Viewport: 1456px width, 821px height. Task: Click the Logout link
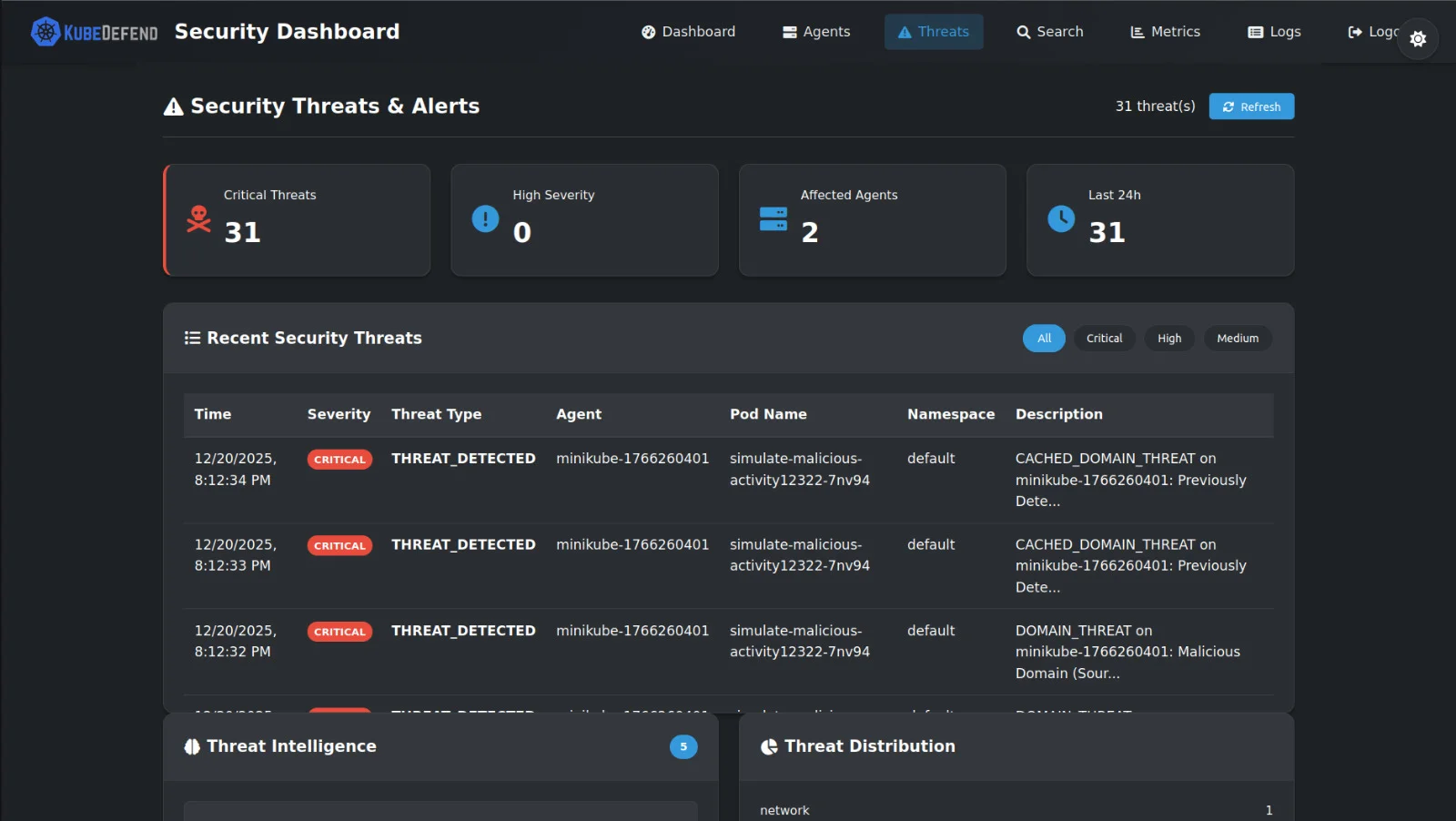[x=1373, y=32]
